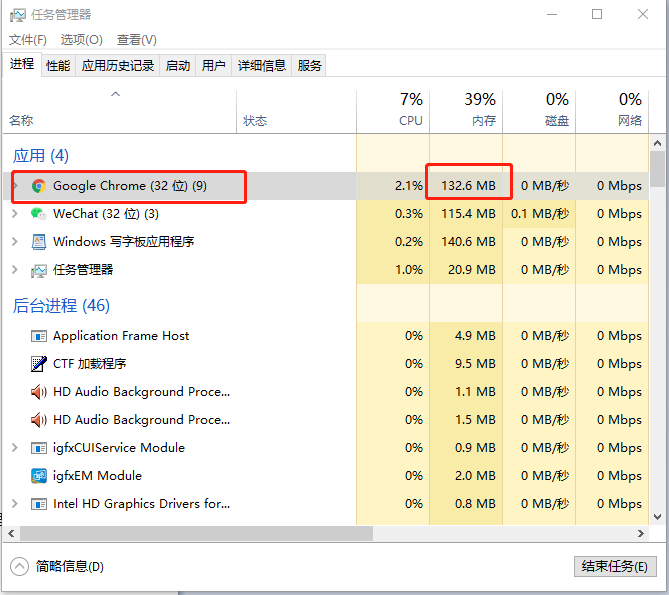Select Intel HD Graphics Drivers for... row
The width and height of the screenshot is (669, 595).
pos(326,504)
